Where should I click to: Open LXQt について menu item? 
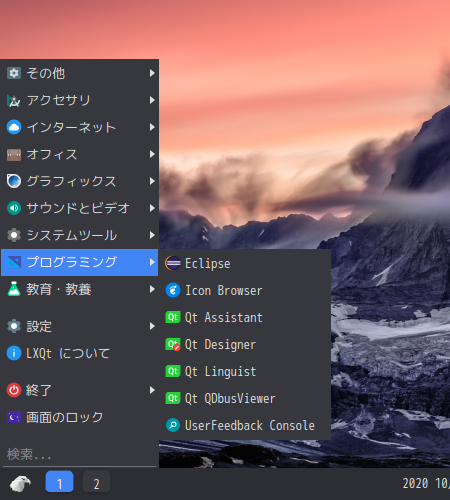coord(79,353)
